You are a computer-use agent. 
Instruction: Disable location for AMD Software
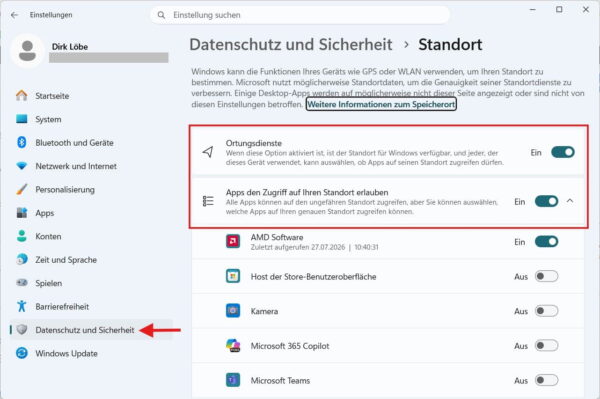point(546,241)
